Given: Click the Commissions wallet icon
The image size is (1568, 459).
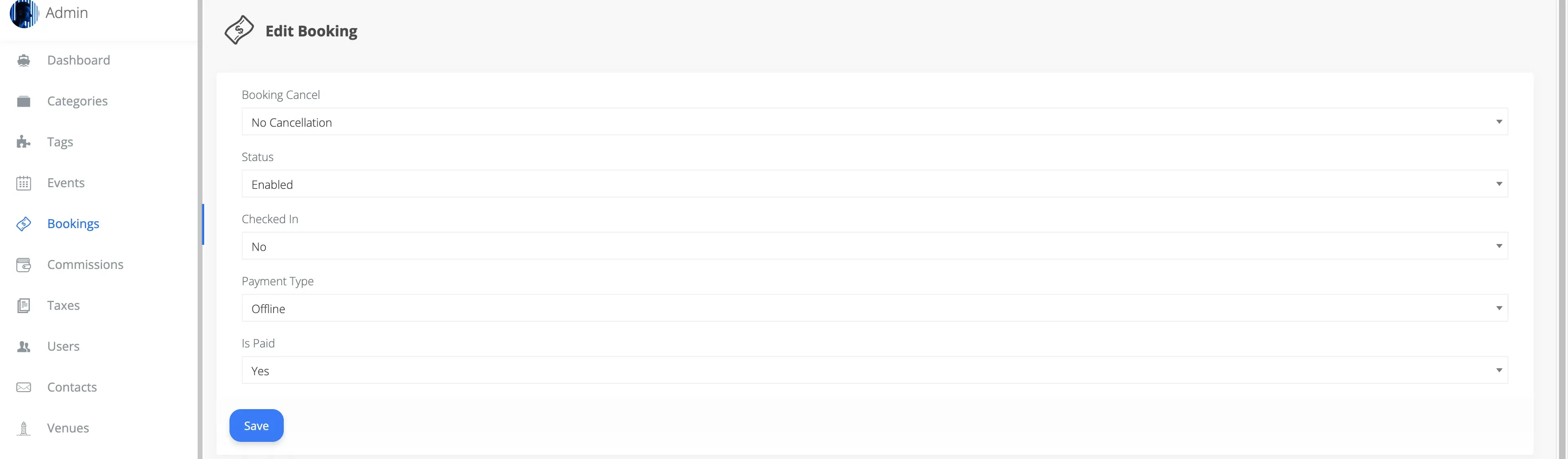Looking at the screenshot, I should tap(24, 264).
